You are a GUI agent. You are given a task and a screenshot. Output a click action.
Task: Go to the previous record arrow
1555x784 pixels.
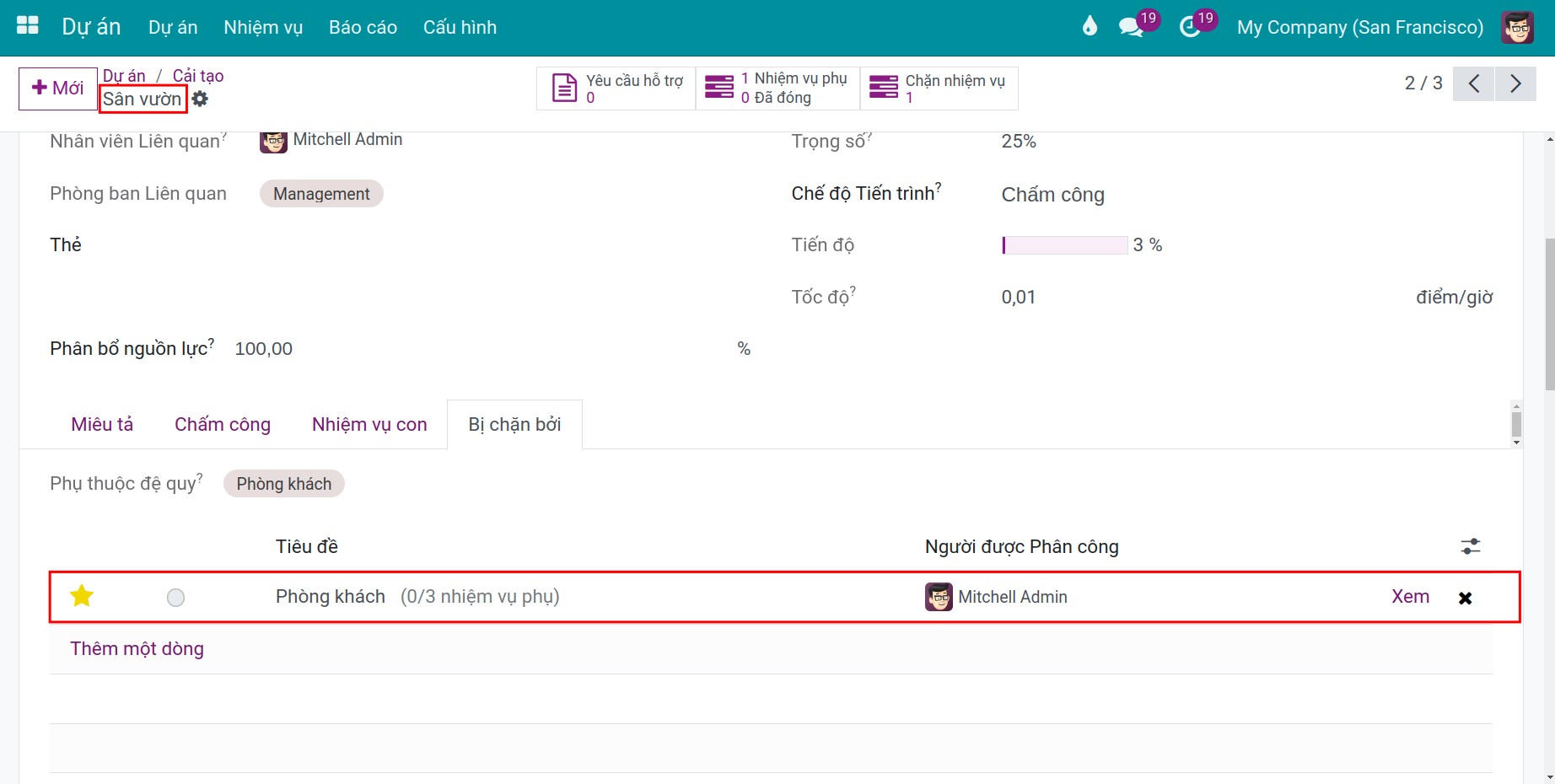(1474, 83)
